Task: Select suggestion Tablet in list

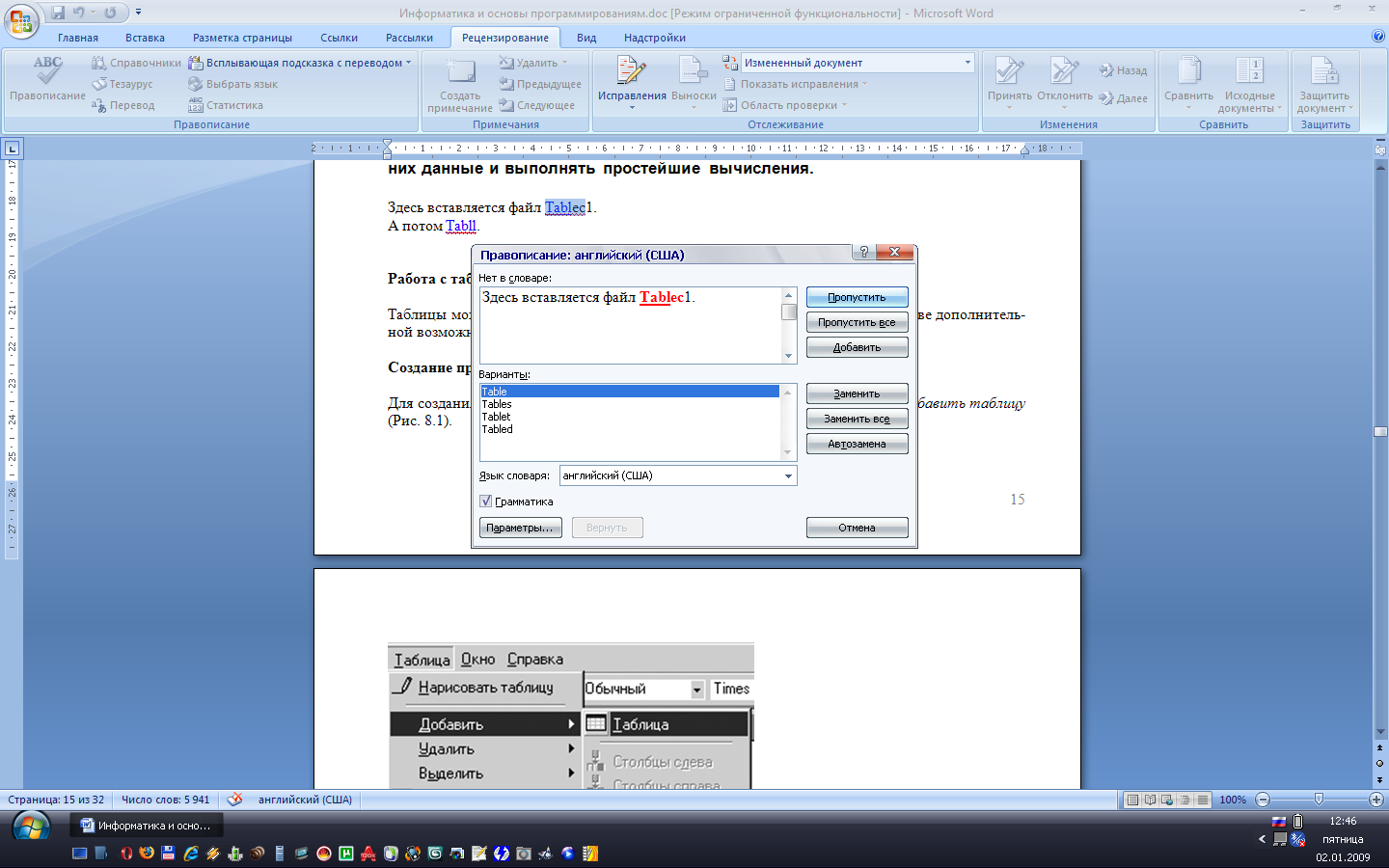Action: click(630, 417)
